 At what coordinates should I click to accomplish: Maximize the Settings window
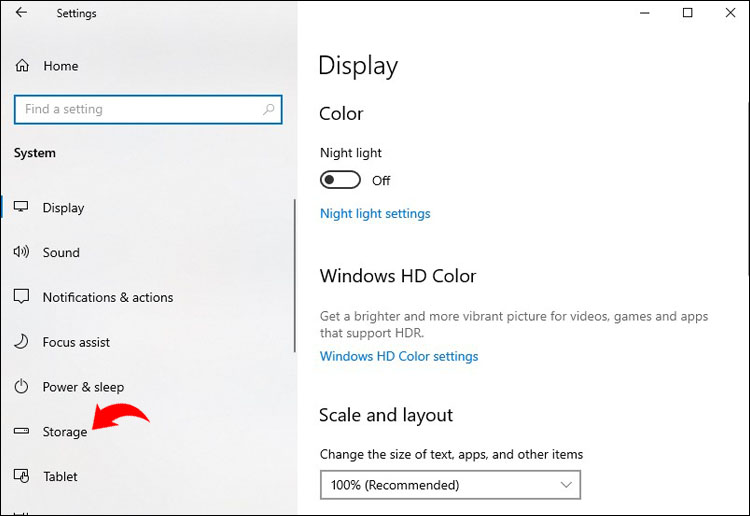[687, 13]
